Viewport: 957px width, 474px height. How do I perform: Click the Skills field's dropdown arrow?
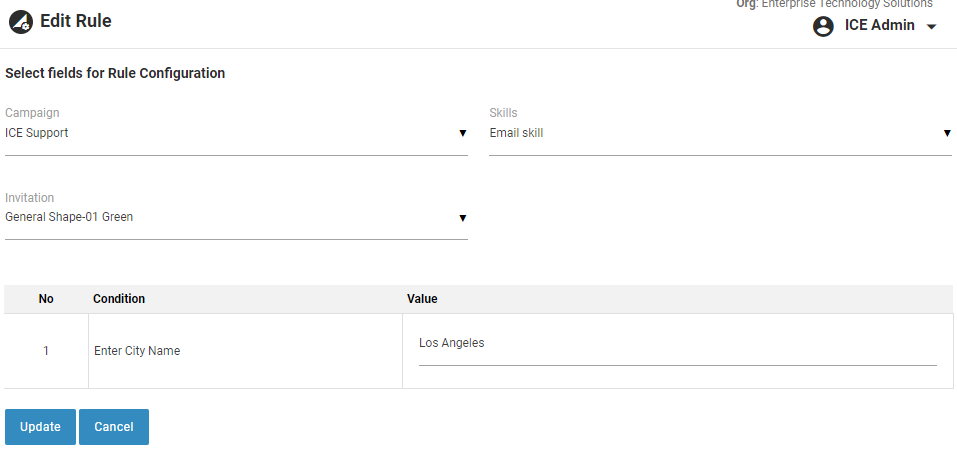point(946,133)
